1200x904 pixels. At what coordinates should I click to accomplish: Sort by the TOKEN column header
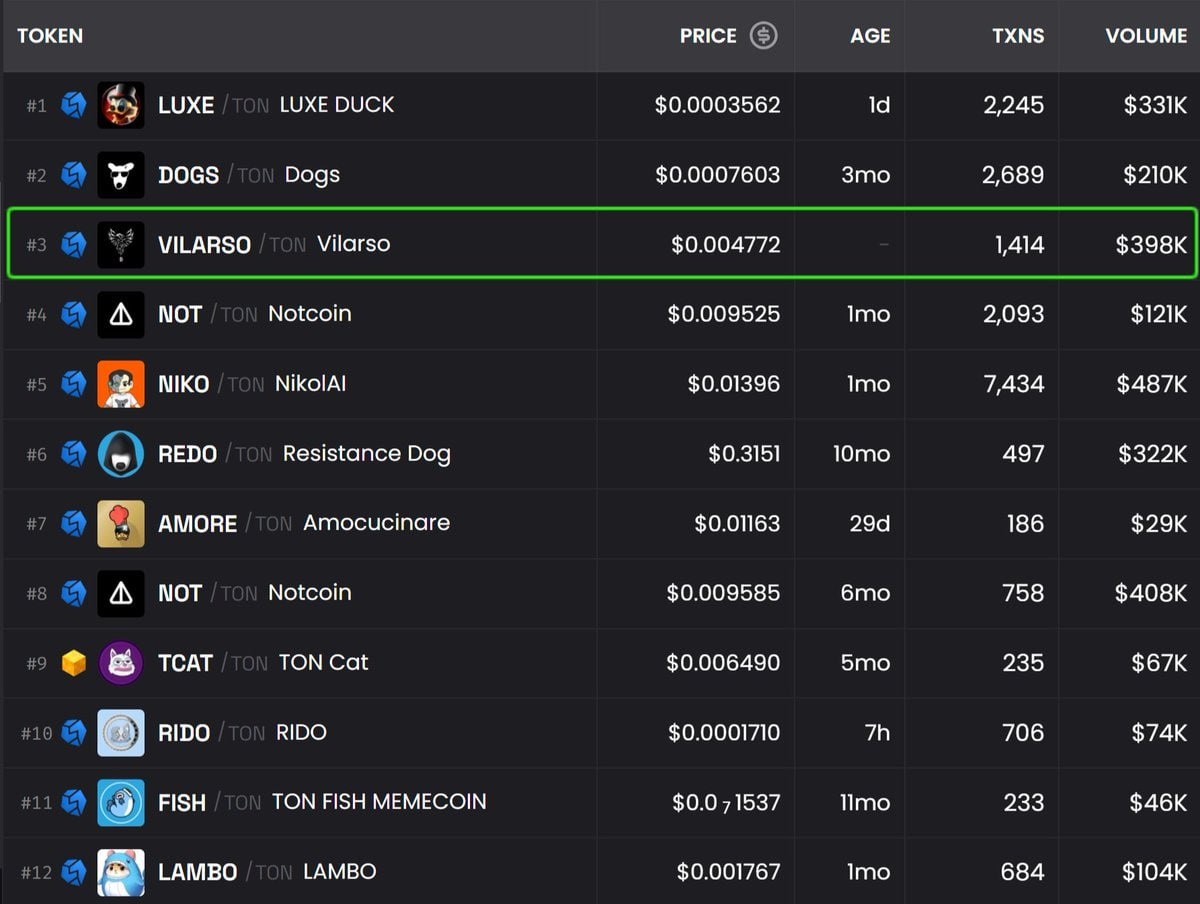50,36
